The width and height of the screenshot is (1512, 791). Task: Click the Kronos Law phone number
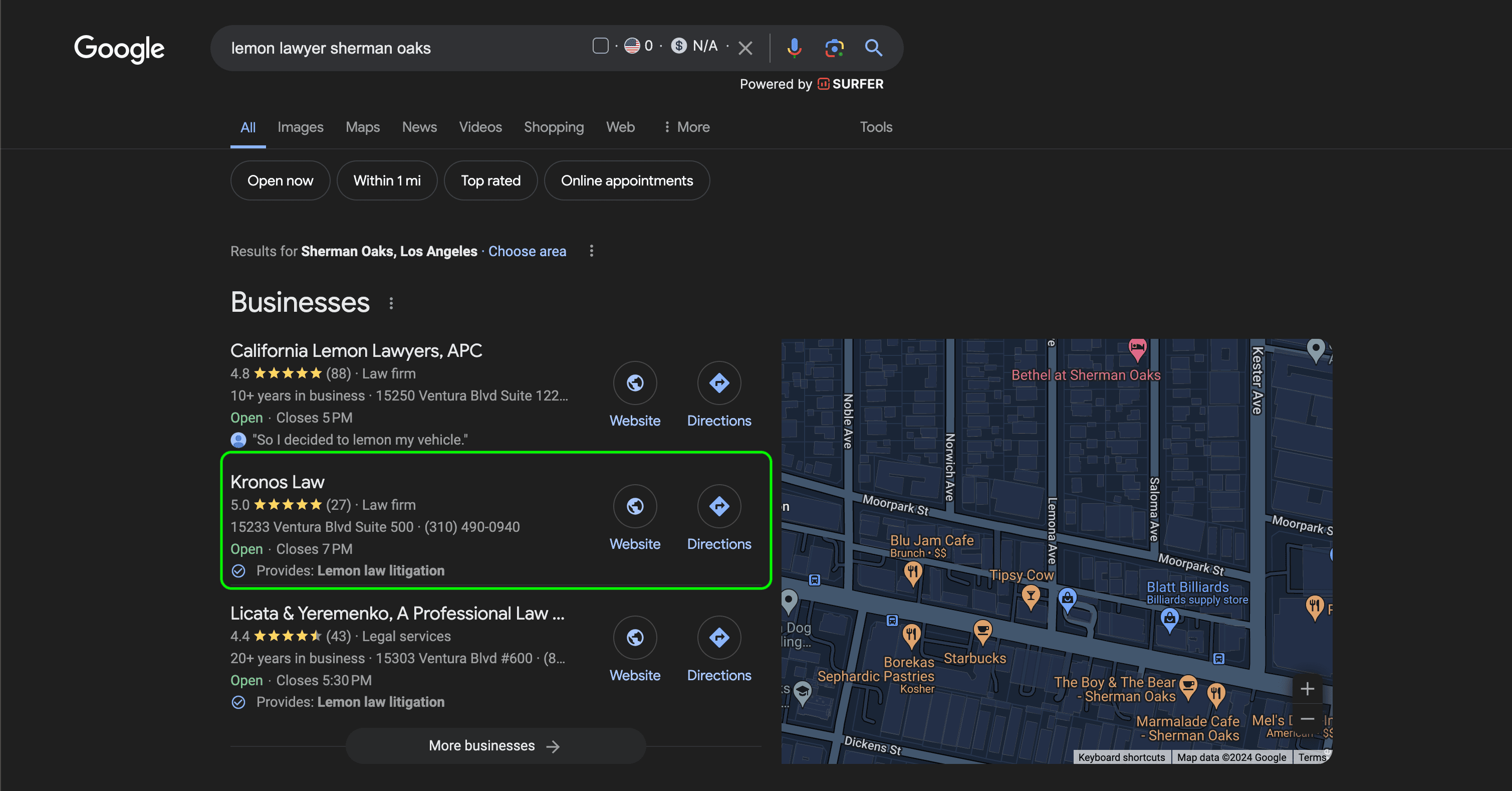coord(472,527)
